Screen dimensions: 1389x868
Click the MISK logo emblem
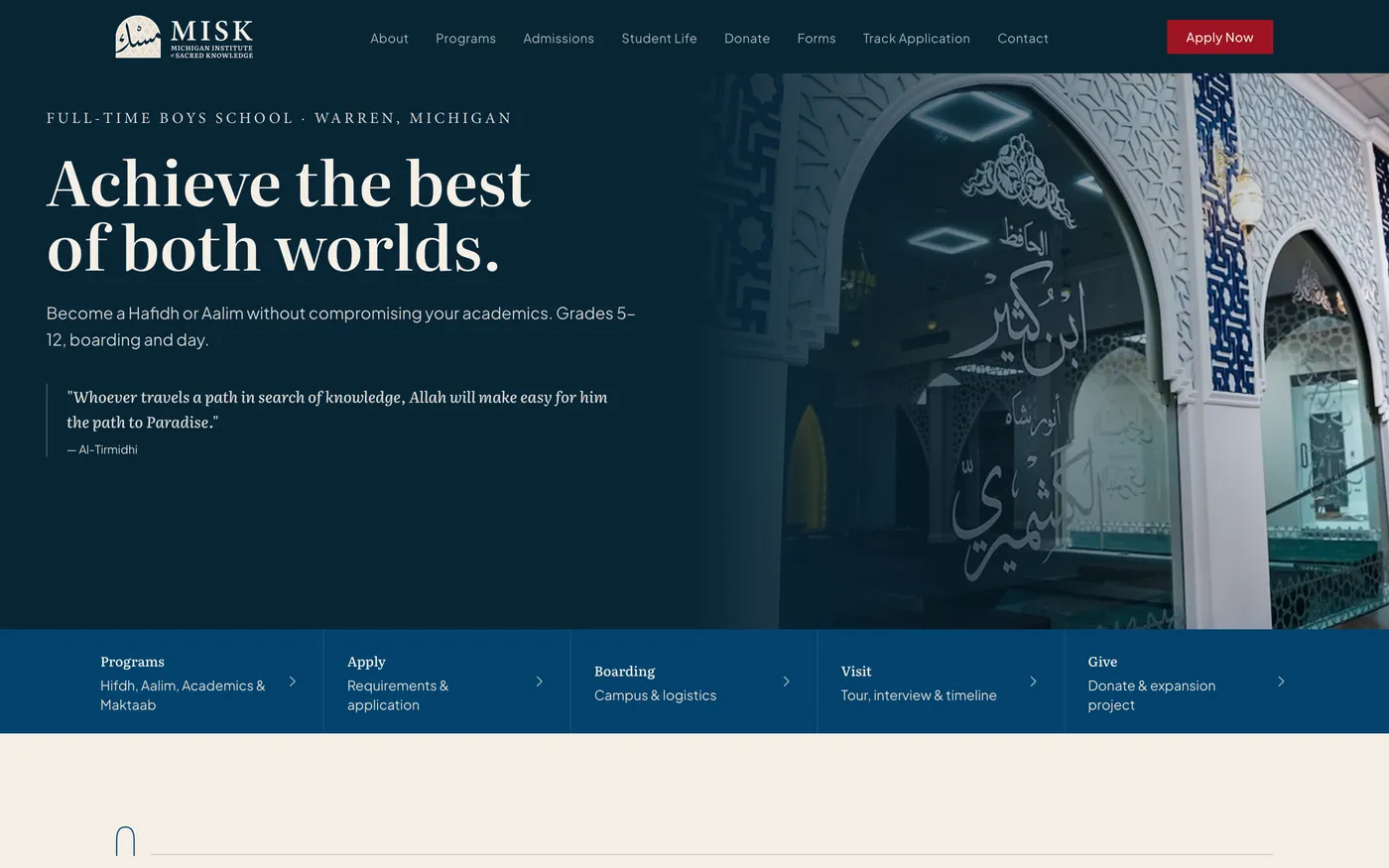pyautogui.click(x=138, y=37)
